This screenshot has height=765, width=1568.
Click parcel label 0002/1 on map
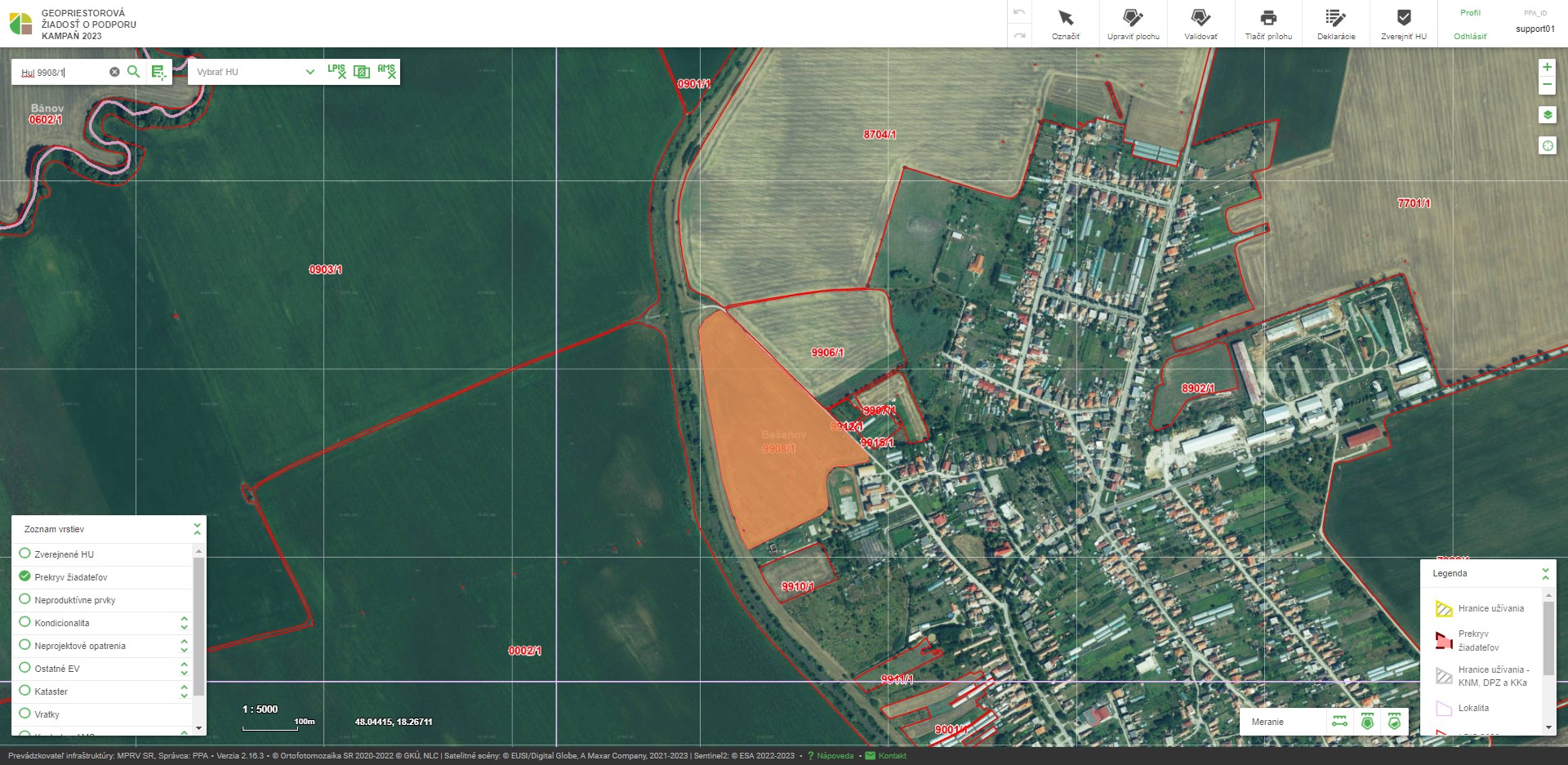(x=524, y=651)
